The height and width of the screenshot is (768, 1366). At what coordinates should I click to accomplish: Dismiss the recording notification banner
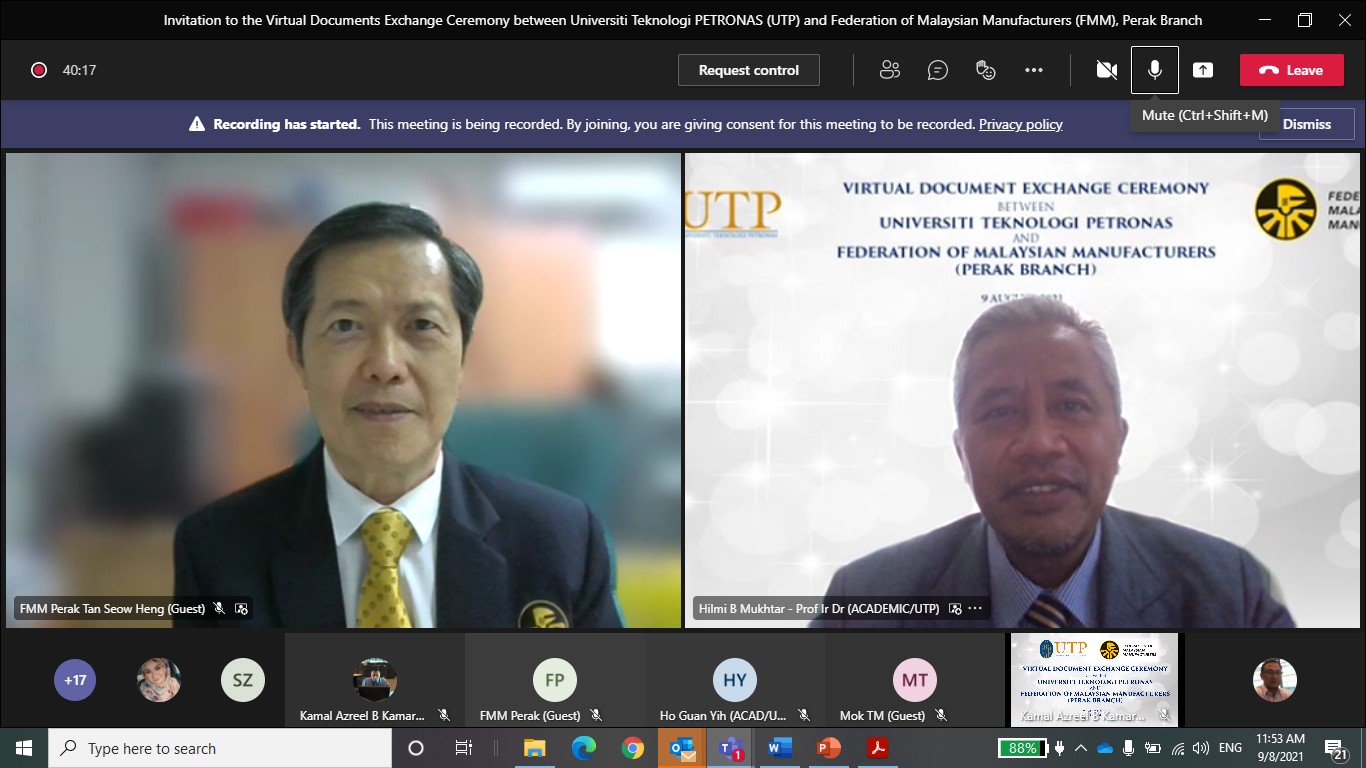click(x=1307, y=124)
